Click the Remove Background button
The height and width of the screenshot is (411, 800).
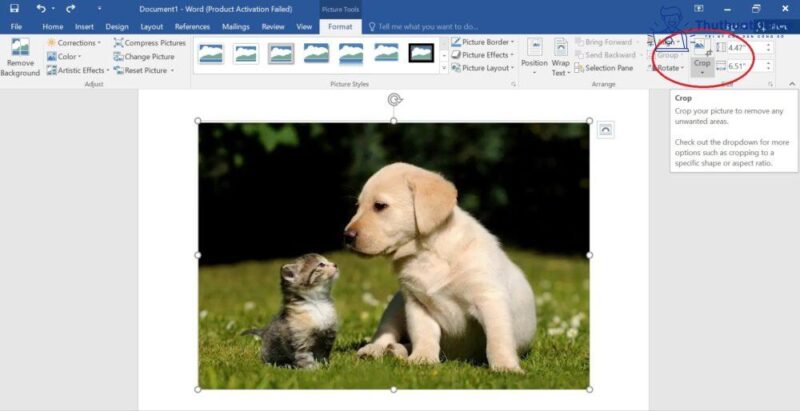[20, 57]
